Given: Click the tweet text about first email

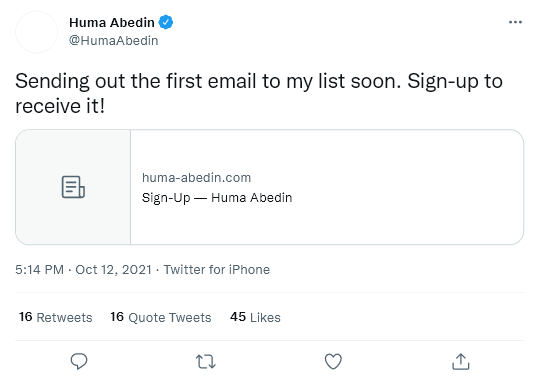Looking at the screenshot, I should coord(259,93).
